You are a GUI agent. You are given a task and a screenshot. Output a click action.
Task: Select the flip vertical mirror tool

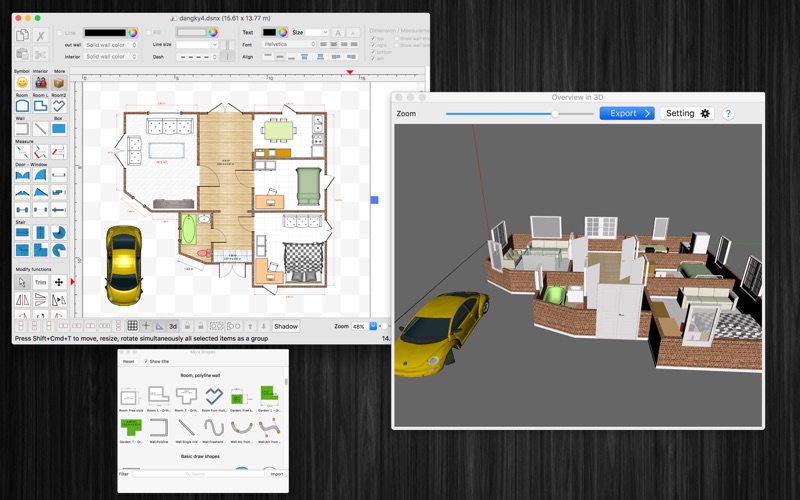pos(40,299)
